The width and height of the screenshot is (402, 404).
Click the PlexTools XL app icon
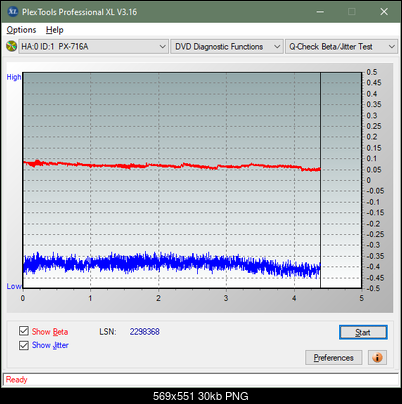tap(12, 12)
